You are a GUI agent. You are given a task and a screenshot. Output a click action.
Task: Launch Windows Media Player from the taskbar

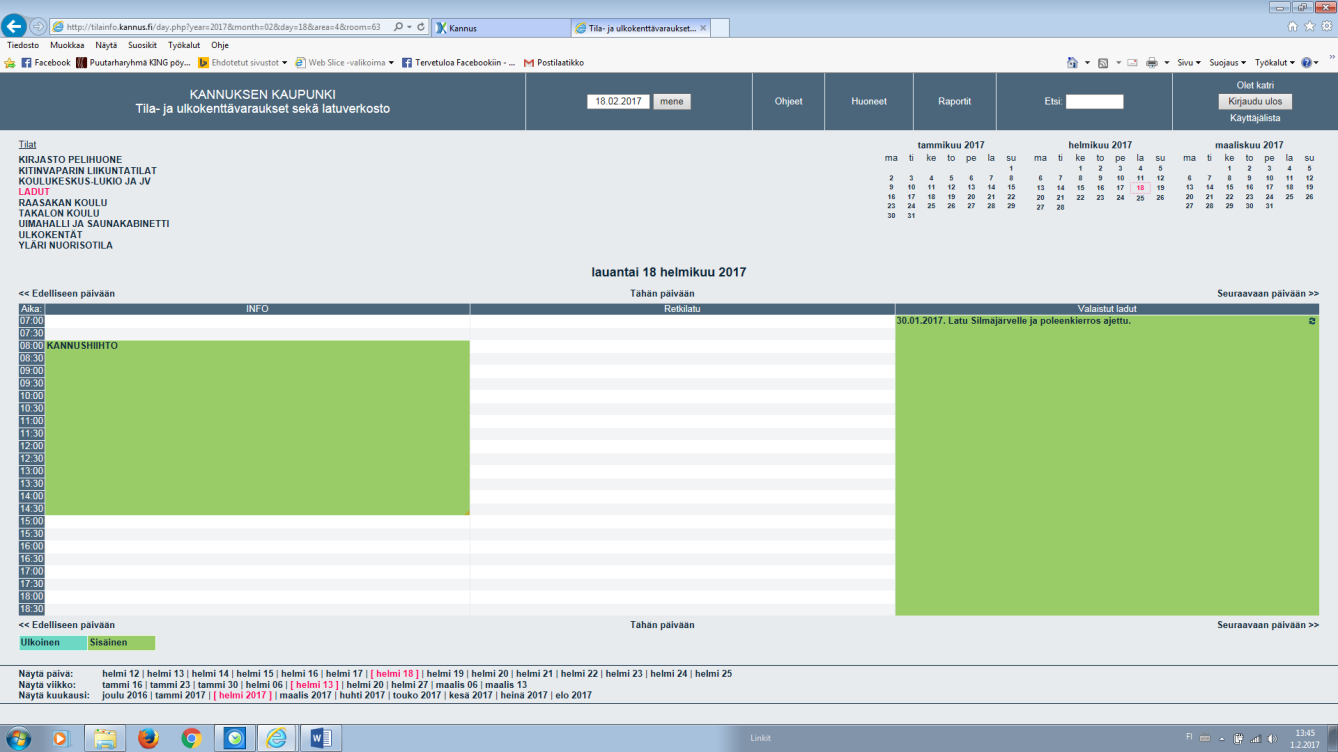(59, 738)
